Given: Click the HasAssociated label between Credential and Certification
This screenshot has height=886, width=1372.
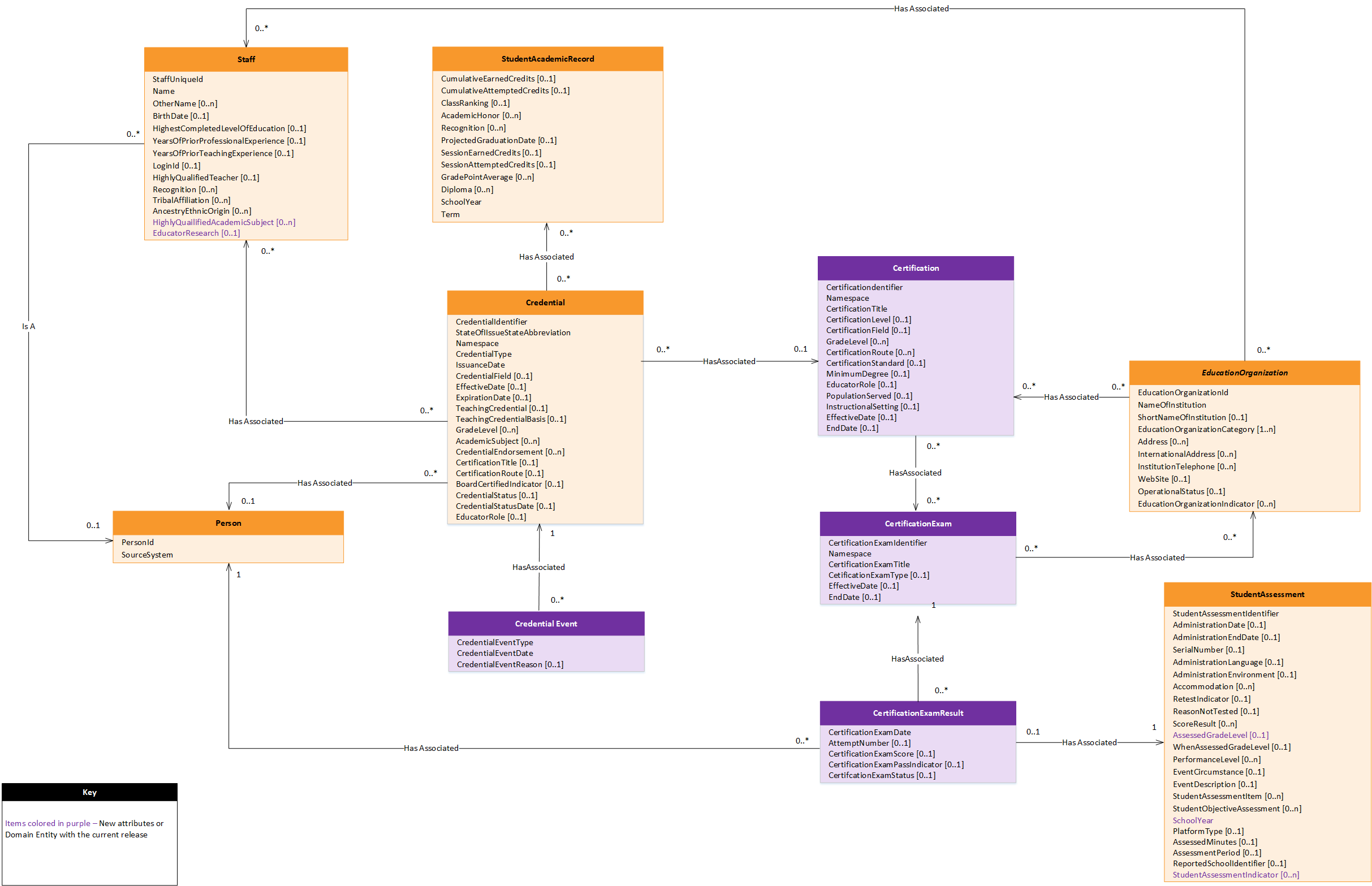Looking at the screenshot, I should pyautogui.click(x=728, y=362).
